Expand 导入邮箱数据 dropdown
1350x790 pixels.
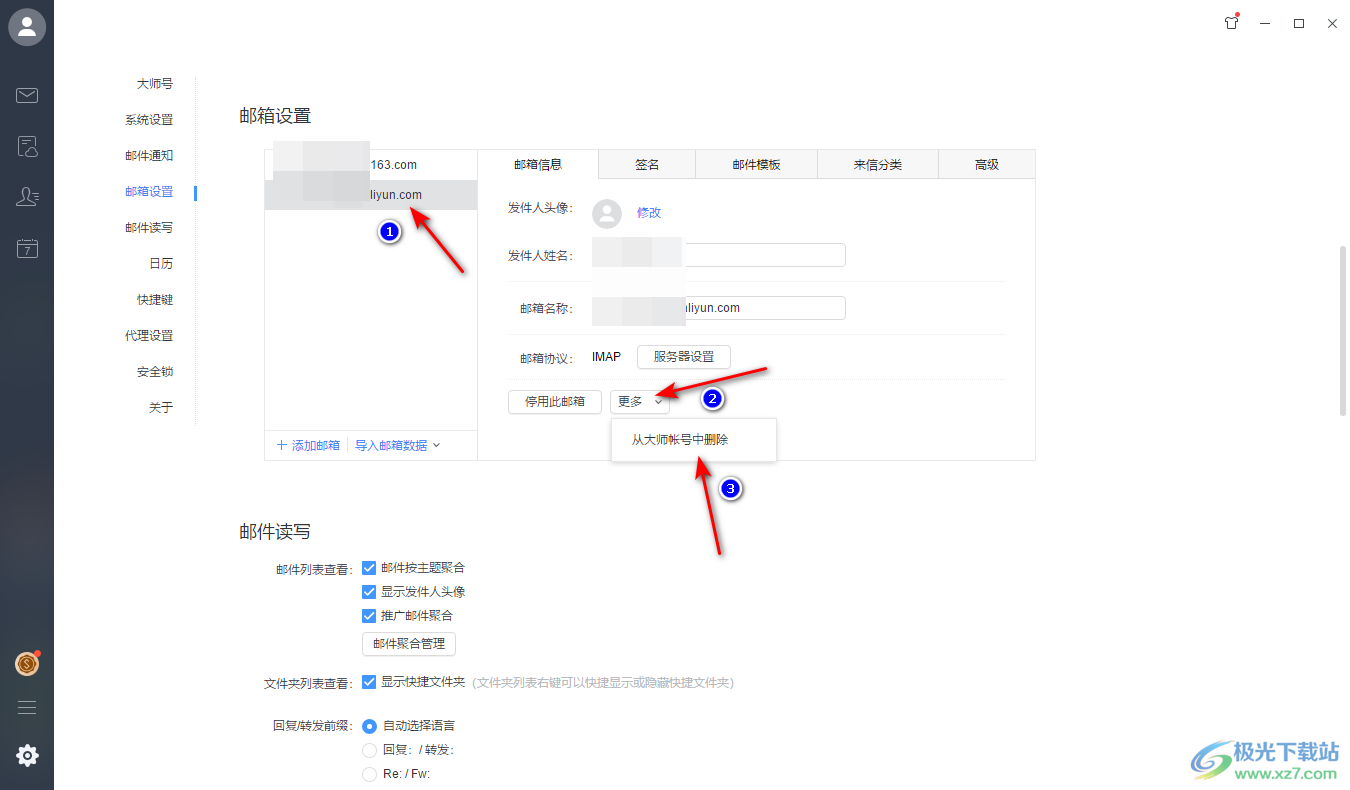[397, 445]
